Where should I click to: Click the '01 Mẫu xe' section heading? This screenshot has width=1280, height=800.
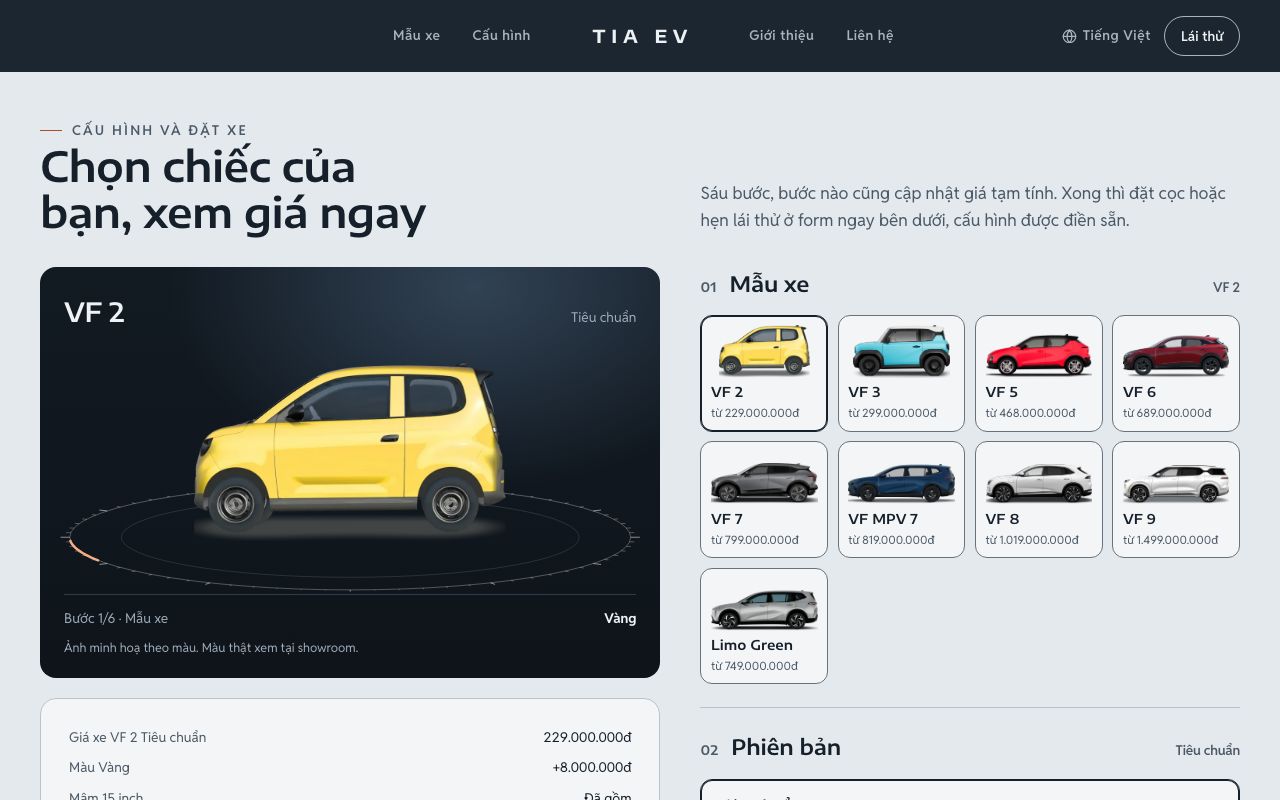point(755,285)
